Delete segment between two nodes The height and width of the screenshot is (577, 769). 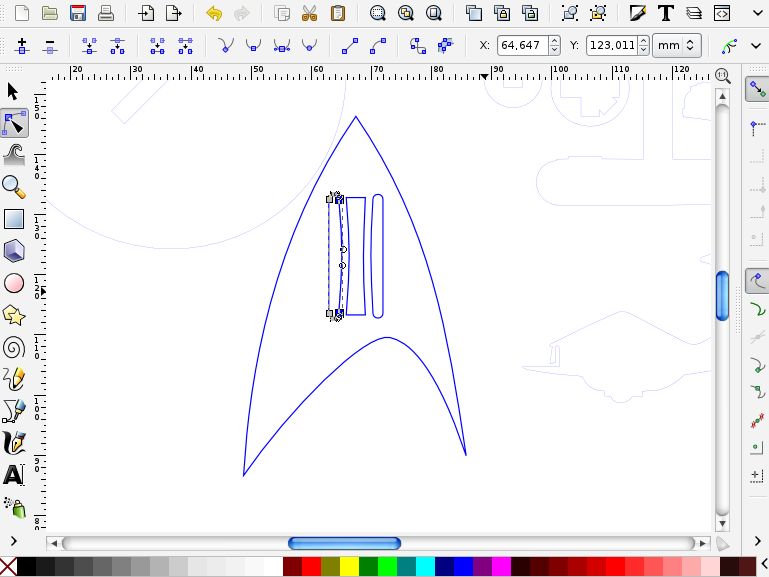click(x=185, y=46)
